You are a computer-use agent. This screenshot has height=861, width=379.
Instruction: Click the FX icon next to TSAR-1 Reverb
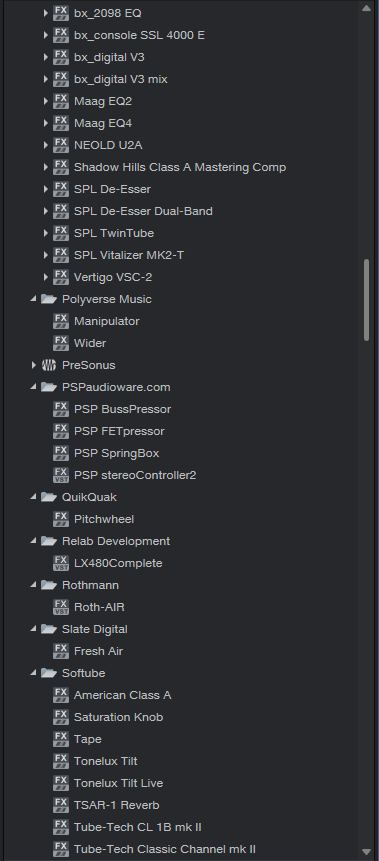61,804
